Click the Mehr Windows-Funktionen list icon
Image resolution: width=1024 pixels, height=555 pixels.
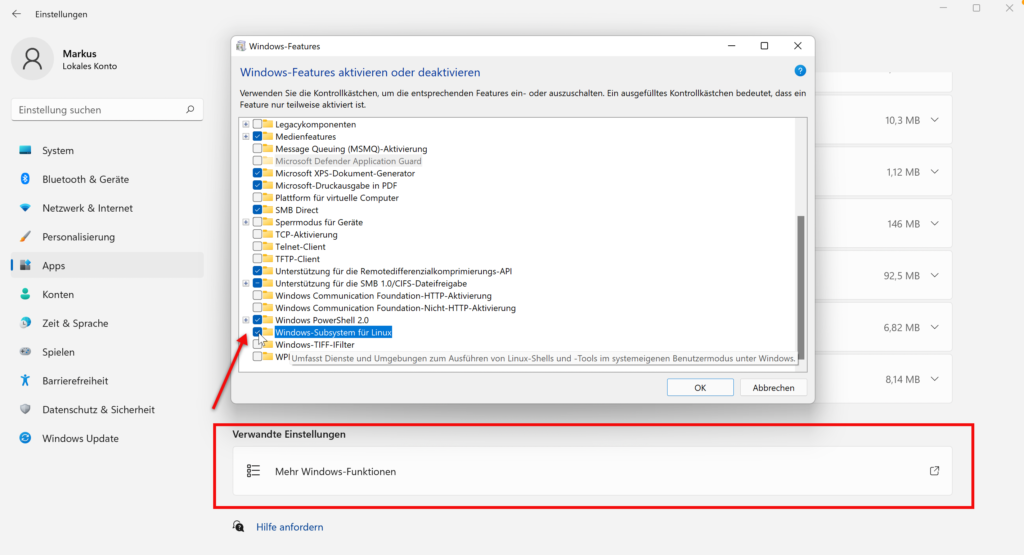pyautogui.click(x=253, y=471)
